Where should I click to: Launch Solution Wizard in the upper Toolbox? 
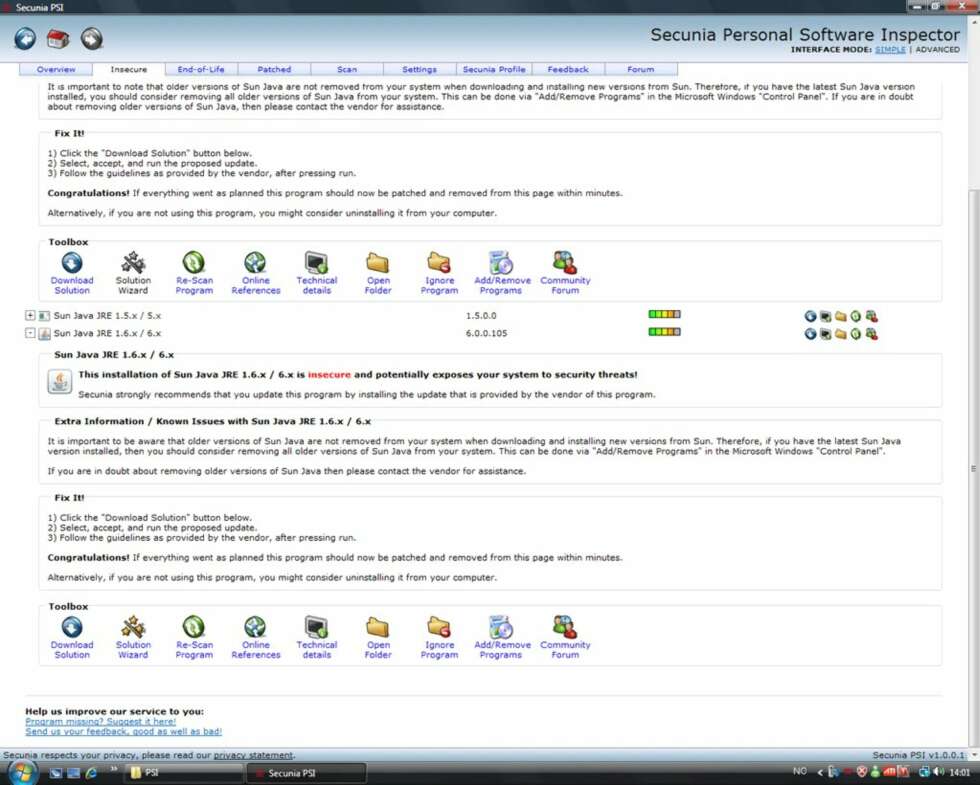(x=133, y=273)
